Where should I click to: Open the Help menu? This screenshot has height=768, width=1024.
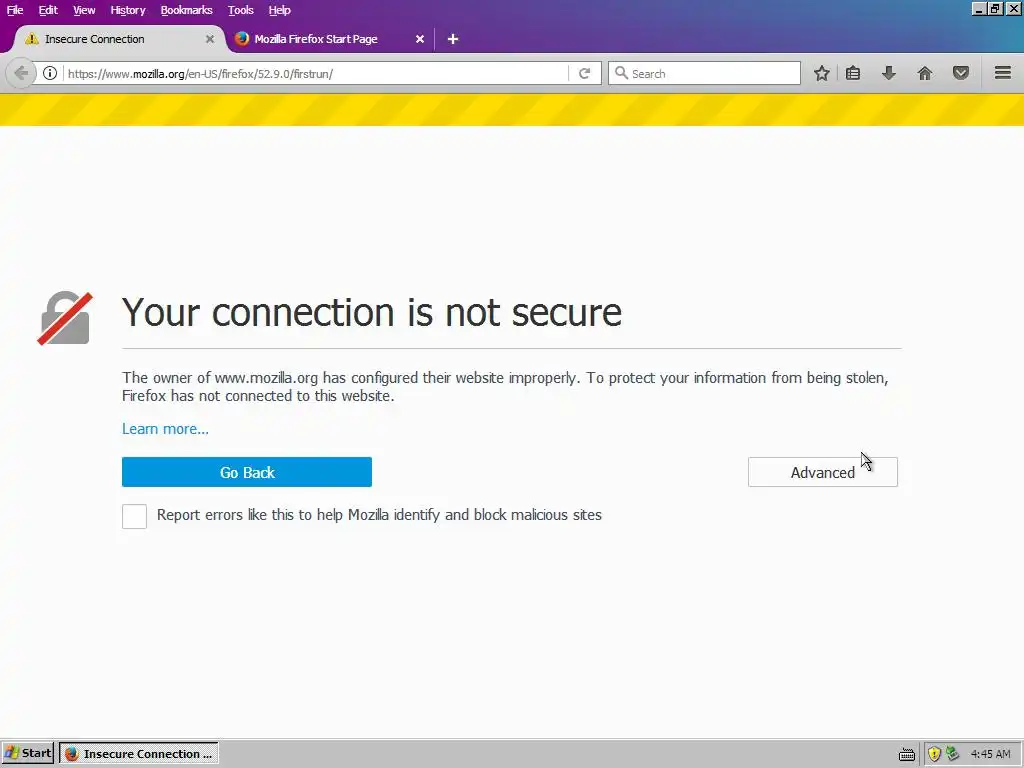pyautogui.click(x=279, y=10)
